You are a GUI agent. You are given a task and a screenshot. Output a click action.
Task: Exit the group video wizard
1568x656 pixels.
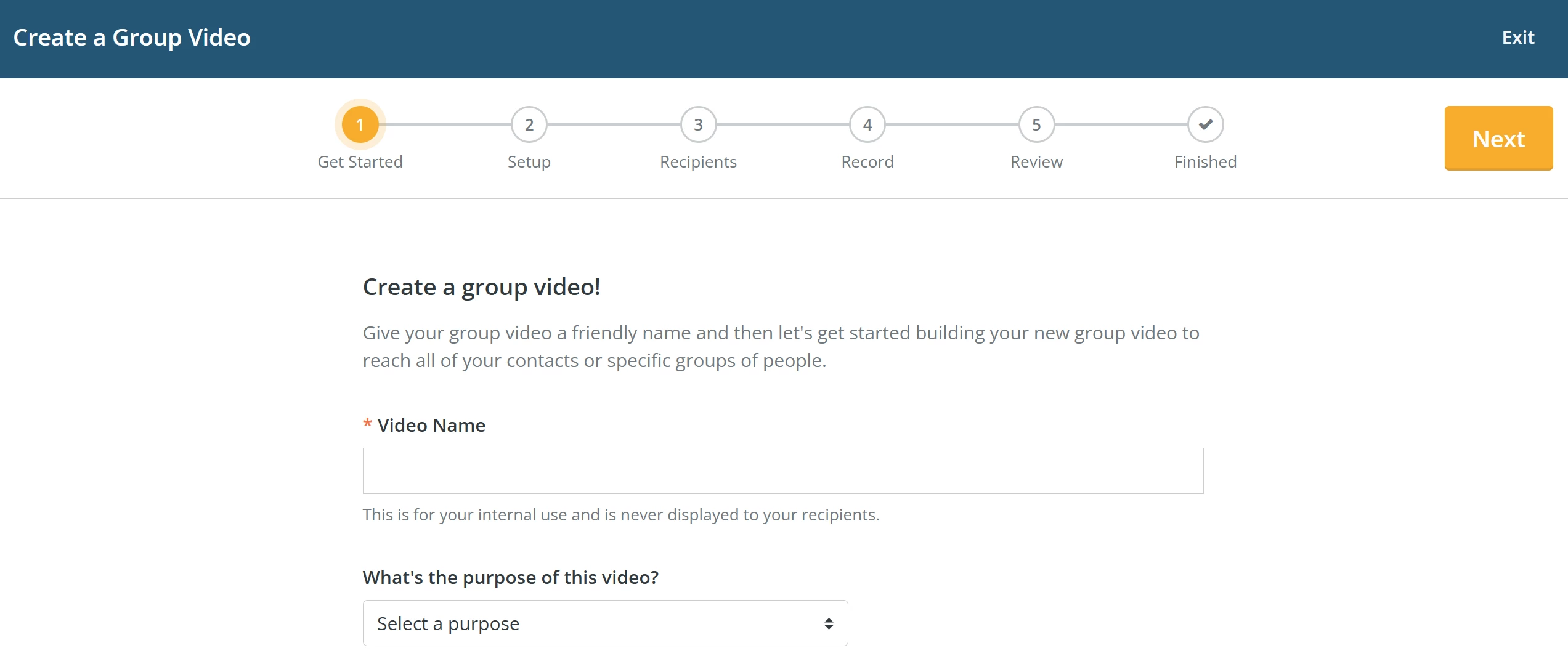[x=1518, y=37]
